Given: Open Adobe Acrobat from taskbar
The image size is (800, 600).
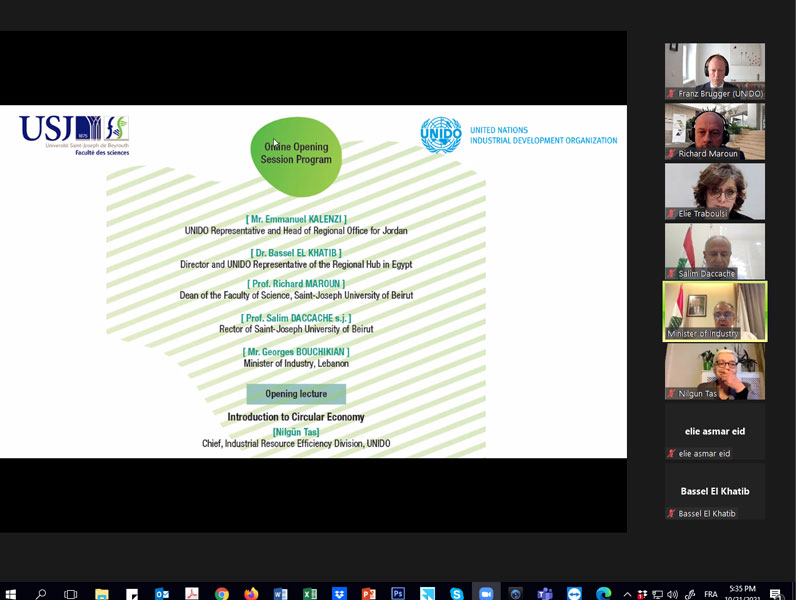Looking at the screenshot, I should point(192,593).
